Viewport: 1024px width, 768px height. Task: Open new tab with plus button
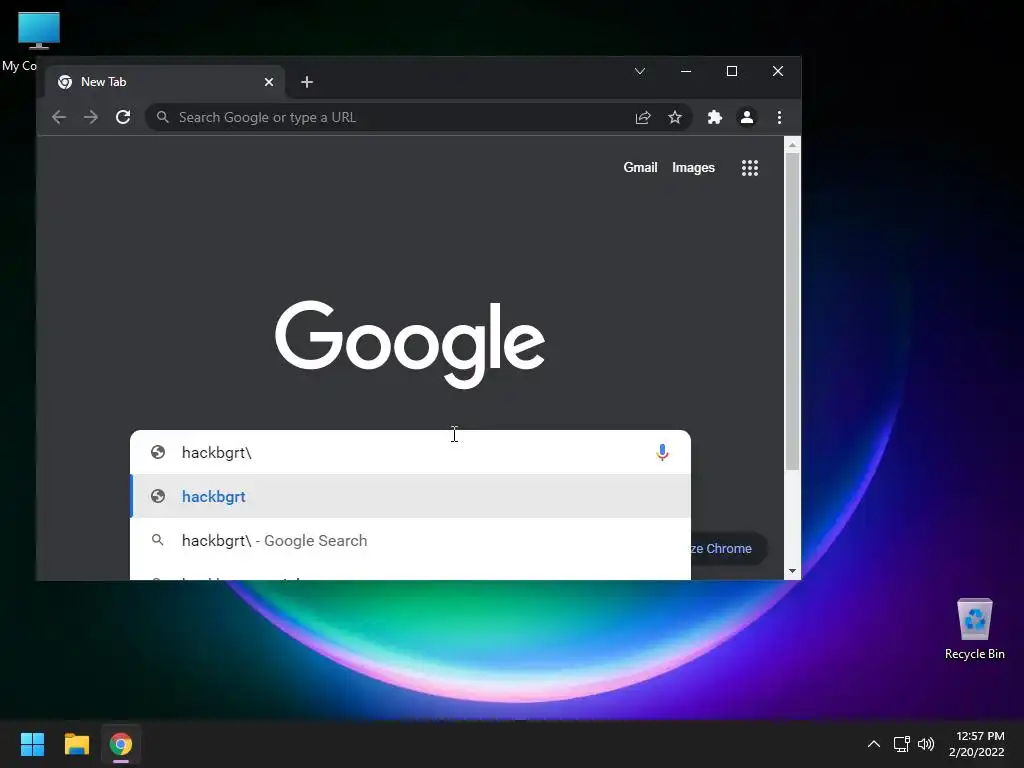(307, 82)
